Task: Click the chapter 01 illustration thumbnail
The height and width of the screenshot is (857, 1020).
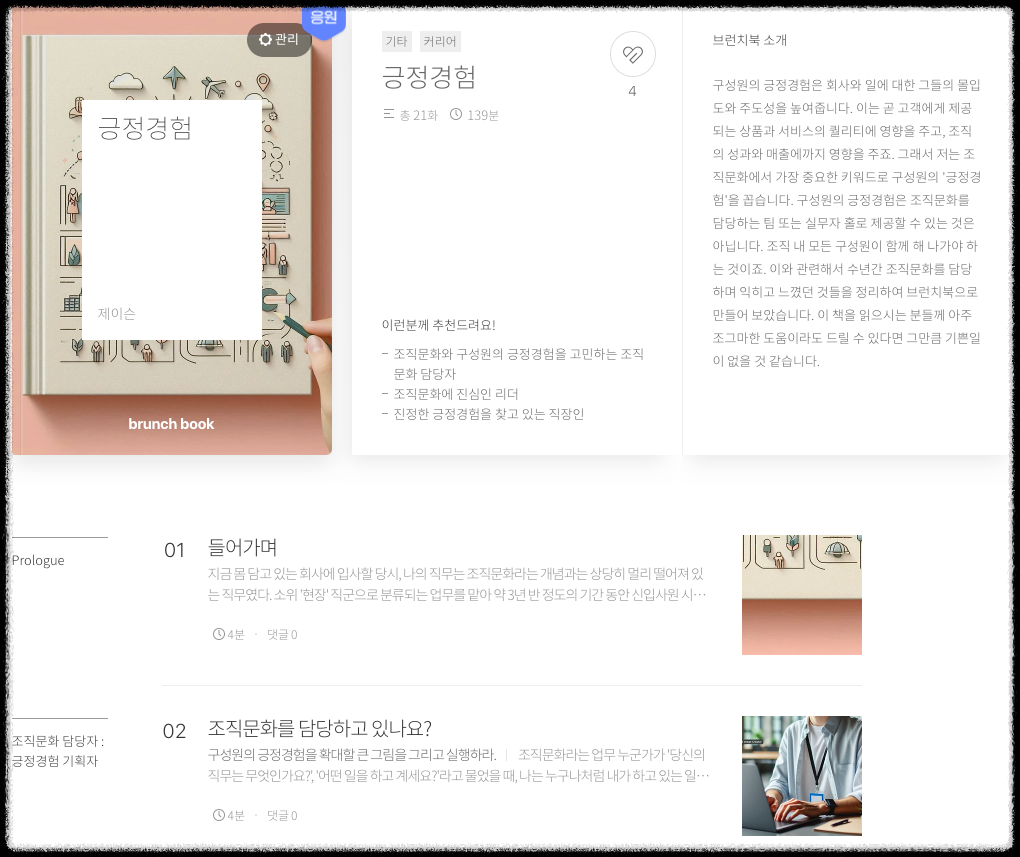Action: point(801,594)
